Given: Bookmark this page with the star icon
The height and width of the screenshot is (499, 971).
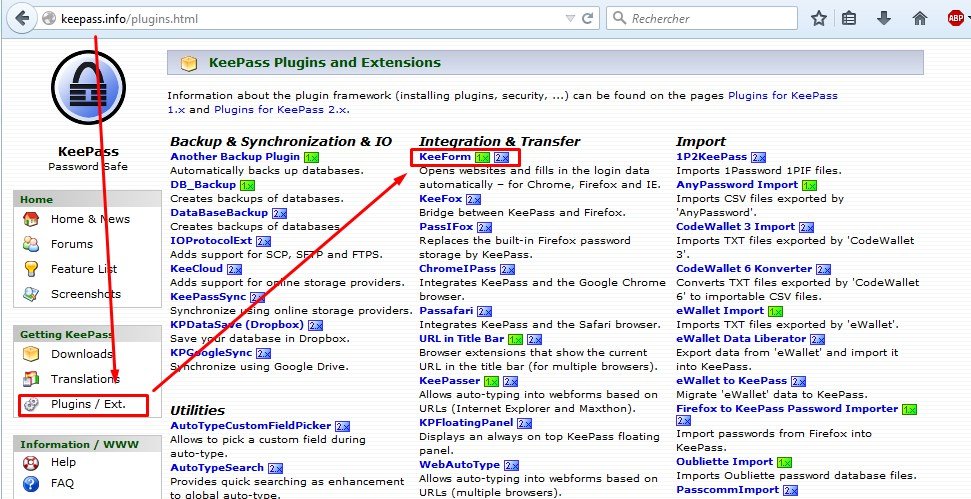Looking at the screenshot, I should coord(819,18).
